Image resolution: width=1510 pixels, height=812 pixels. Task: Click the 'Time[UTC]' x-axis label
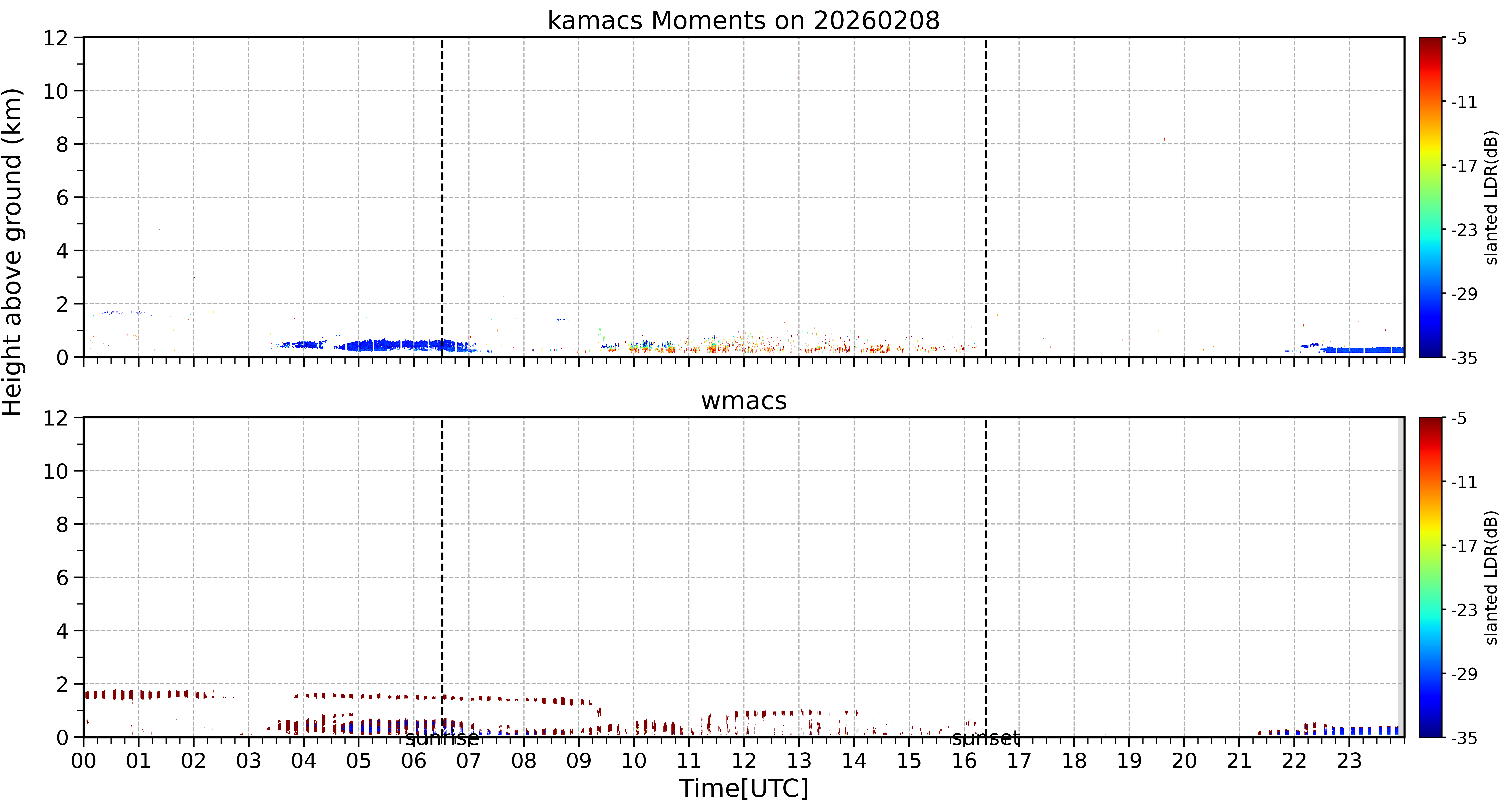743,788
